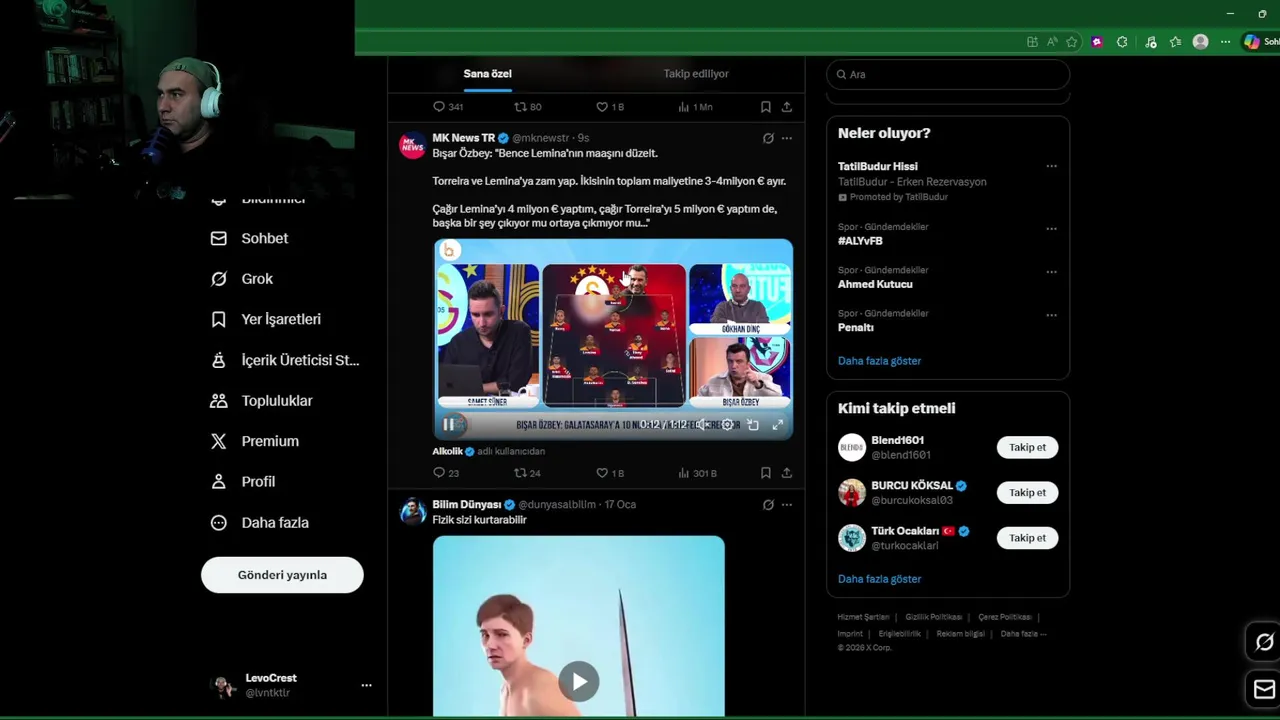This screenshot has height=720, width=1280.
Task: Open Grok from the left sidebar
Action: coord(242,279)
